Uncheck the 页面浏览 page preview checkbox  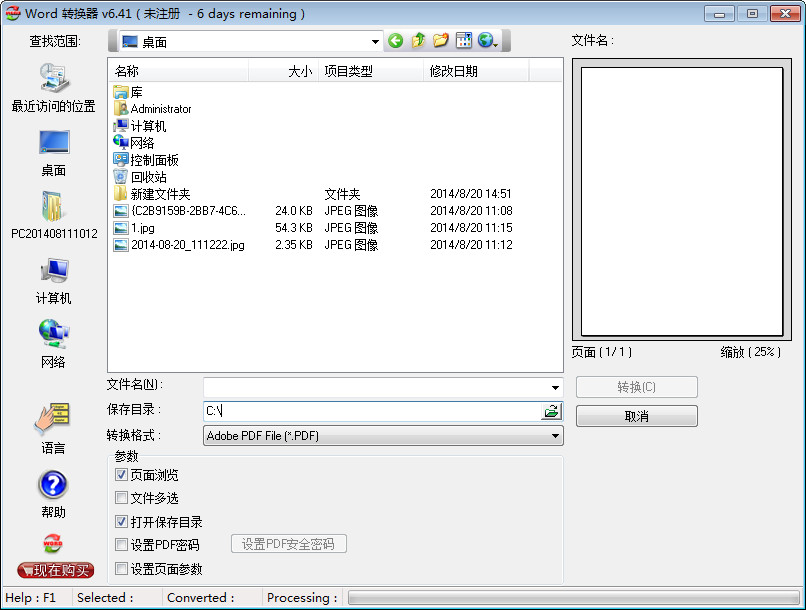pyautogui.click(x=122, y=475)
